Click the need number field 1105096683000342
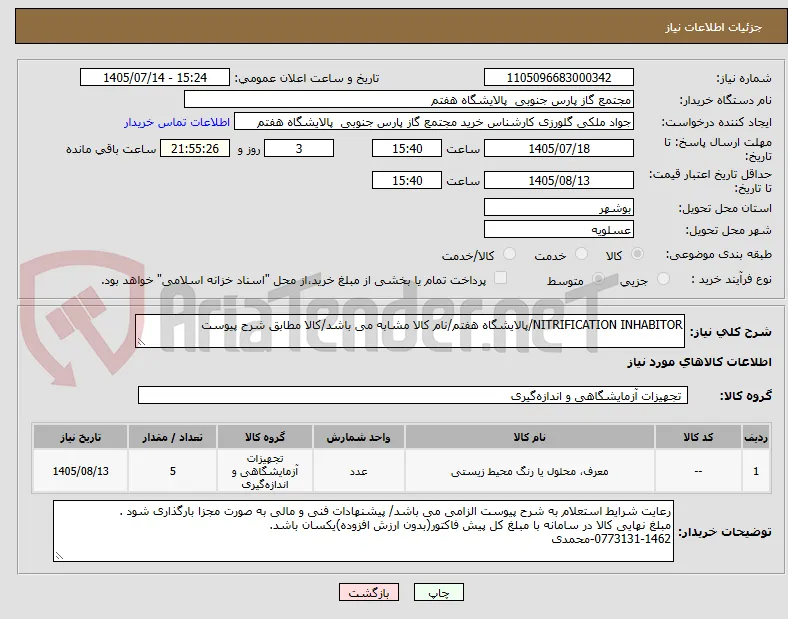The image size is (788, 619). tap(558, 77)
